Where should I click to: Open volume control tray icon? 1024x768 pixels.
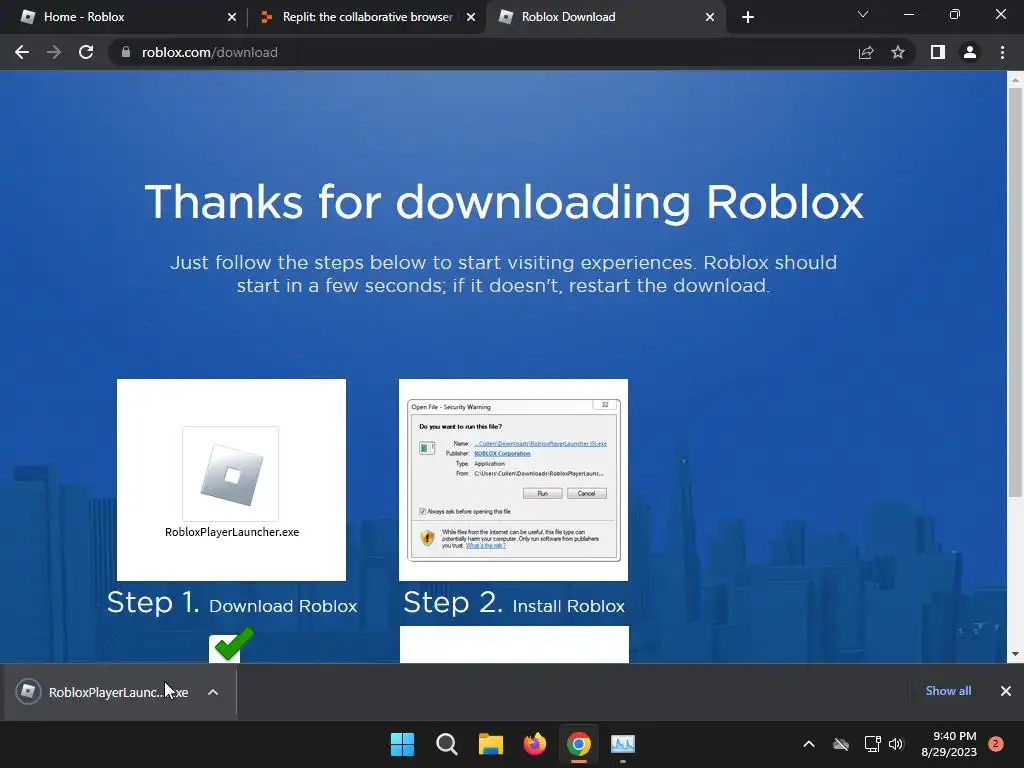(896, 744)
